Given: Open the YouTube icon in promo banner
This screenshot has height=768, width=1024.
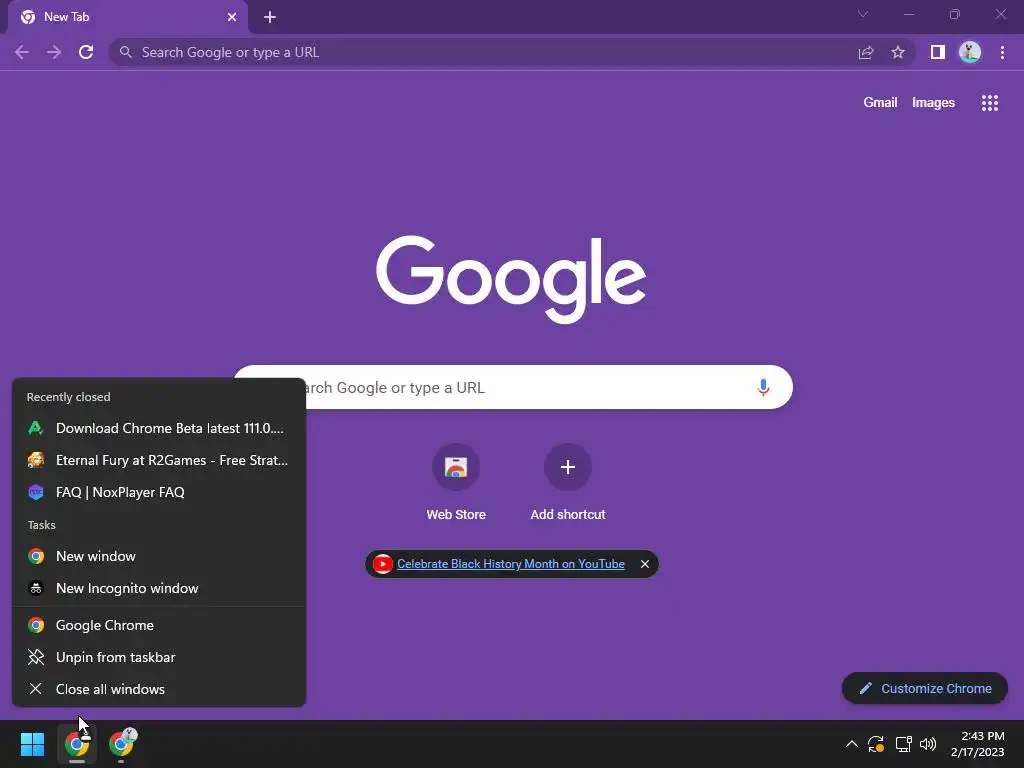Looking at the screenshot, I should [383, 564].
